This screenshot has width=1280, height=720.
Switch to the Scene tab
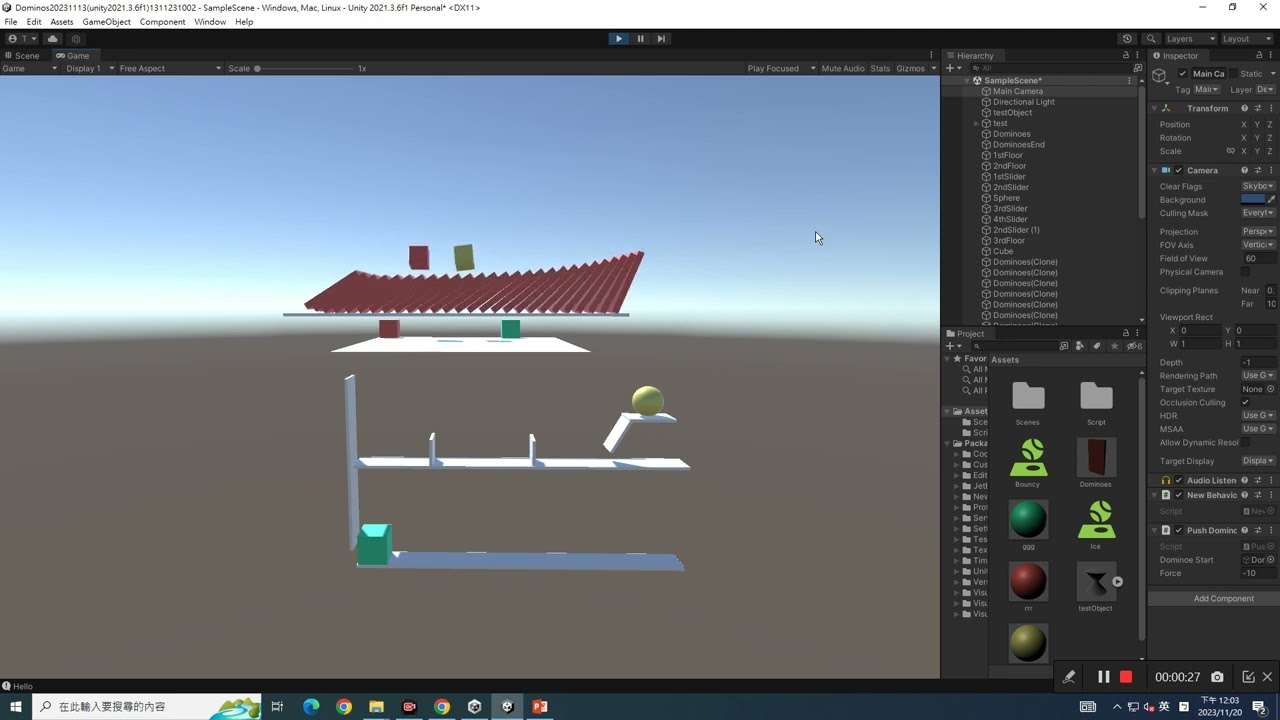(x=23, y=56)
